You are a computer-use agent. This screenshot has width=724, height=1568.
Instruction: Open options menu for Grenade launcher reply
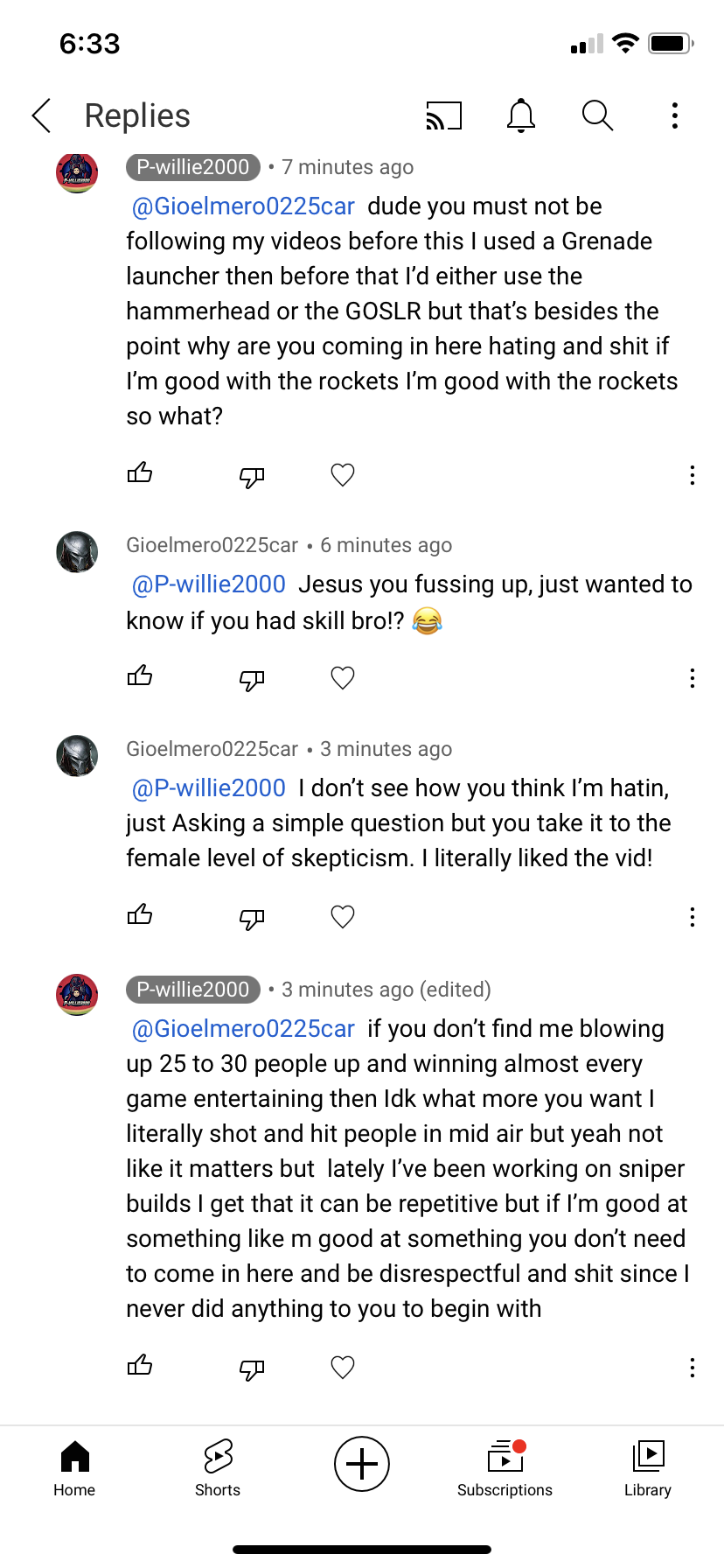tap(692, 475)
